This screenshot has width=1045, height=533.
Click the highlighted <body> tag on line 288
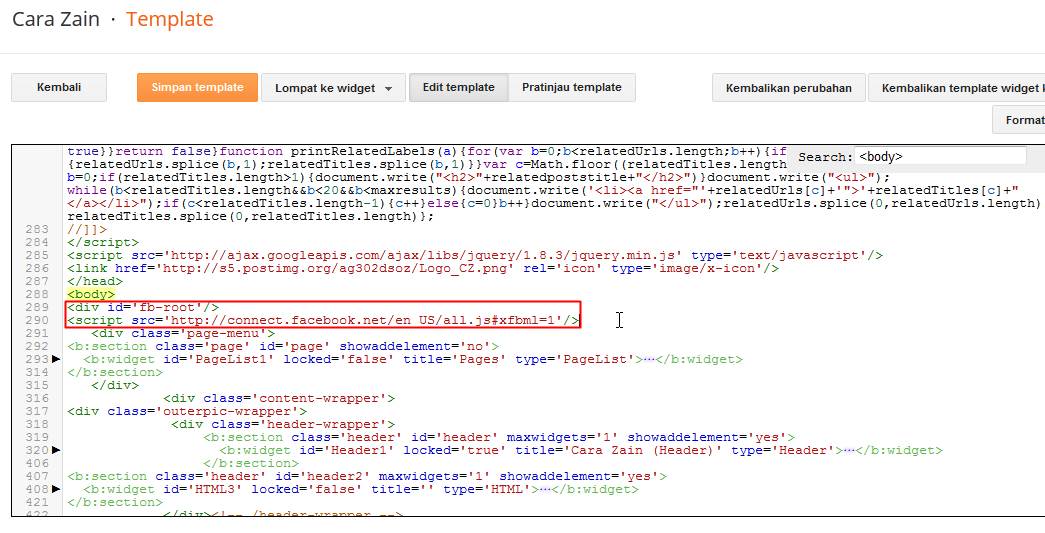(x=91, y=294)
